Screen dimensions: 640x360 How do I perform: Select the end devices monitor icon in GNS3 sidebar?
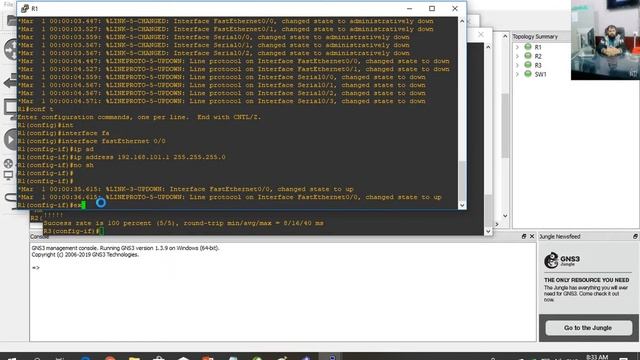point(11,109)
